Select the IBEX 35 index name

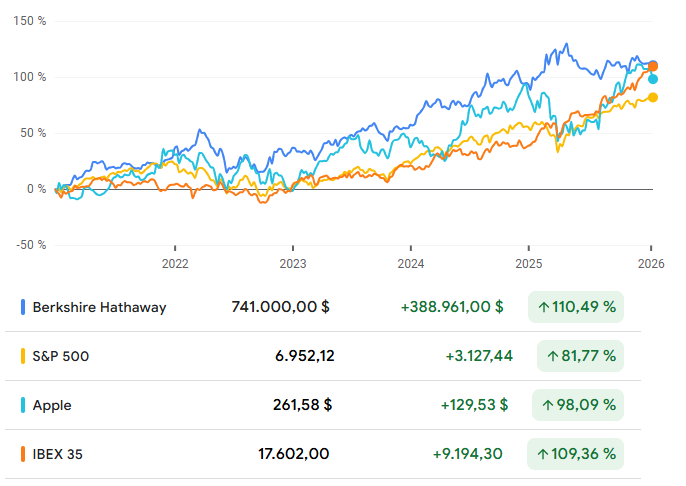pyautogui.click(x=58, y=454)
